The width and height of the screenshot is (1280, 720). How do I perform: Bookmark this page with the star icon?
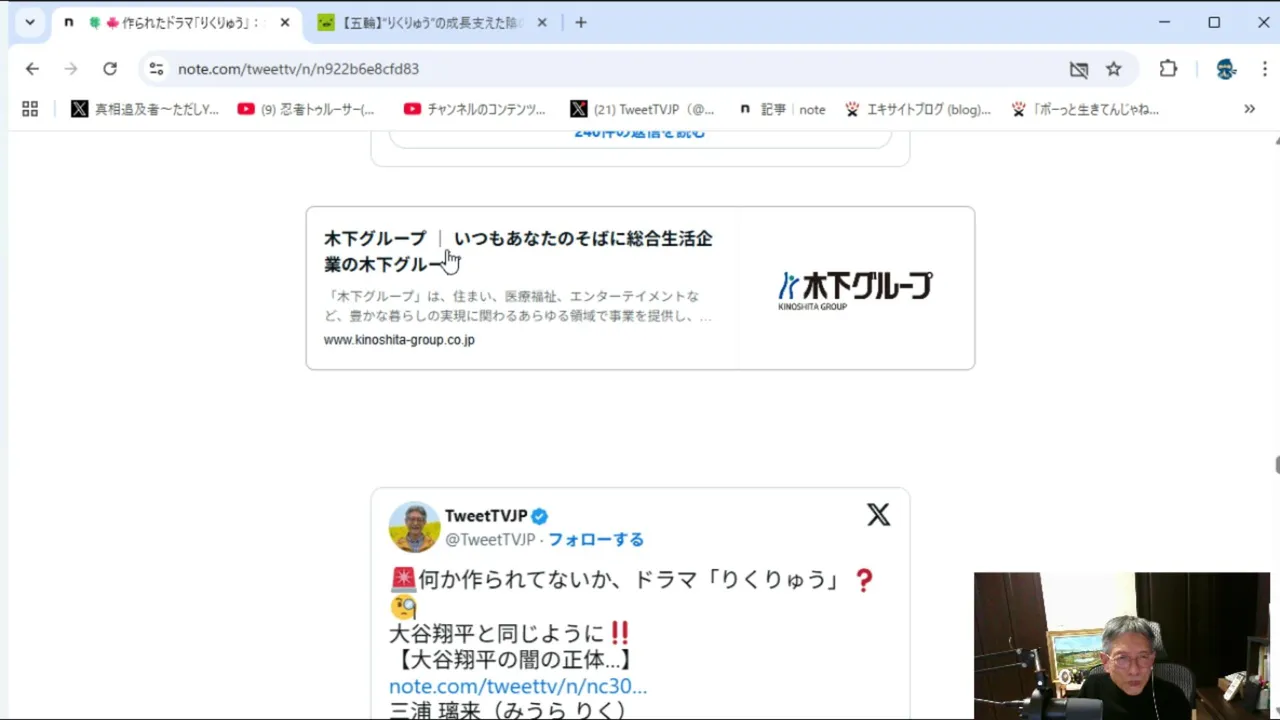[x=1113, y=69]
